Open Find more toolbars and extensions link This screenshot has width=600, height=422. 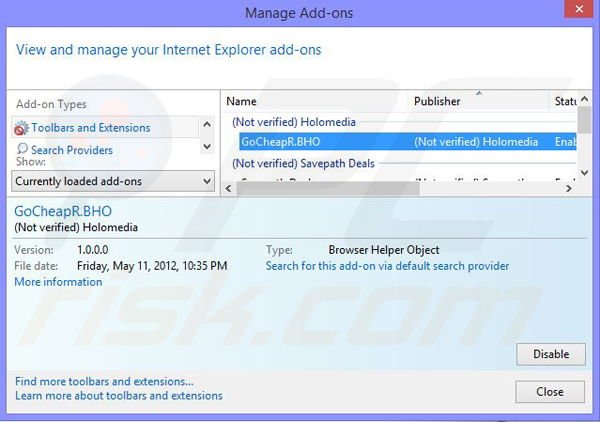104,381
